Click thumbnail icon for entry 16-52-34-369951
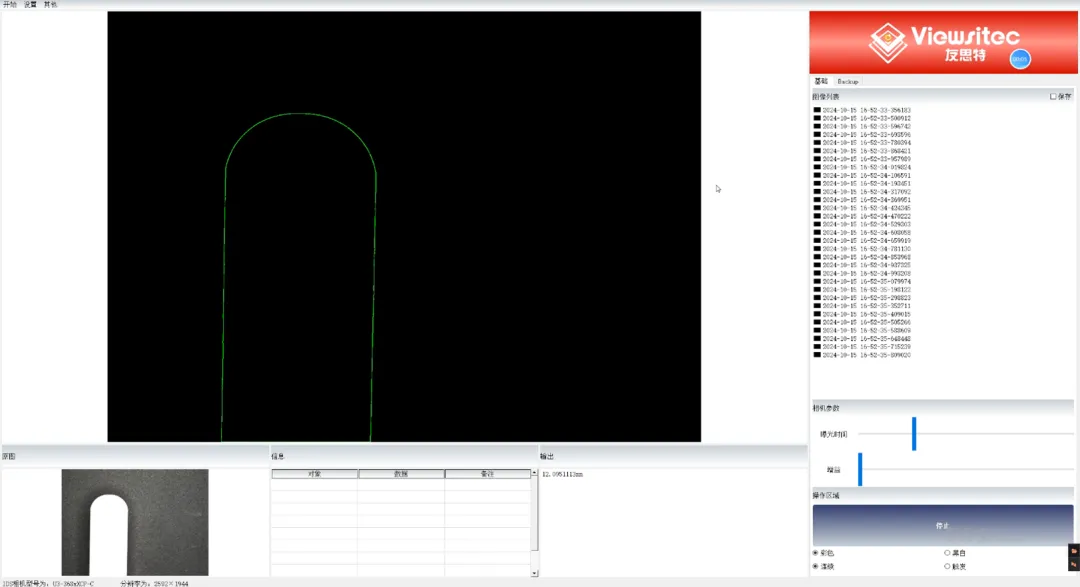The height and width of the screenshot is (587, 1080). pyautogui.click(x=817, y=200)
